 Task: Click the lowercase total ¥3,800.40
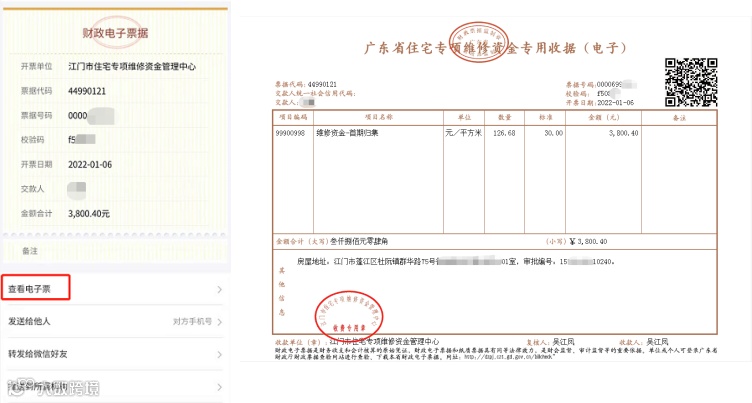[x=588, y=241]
